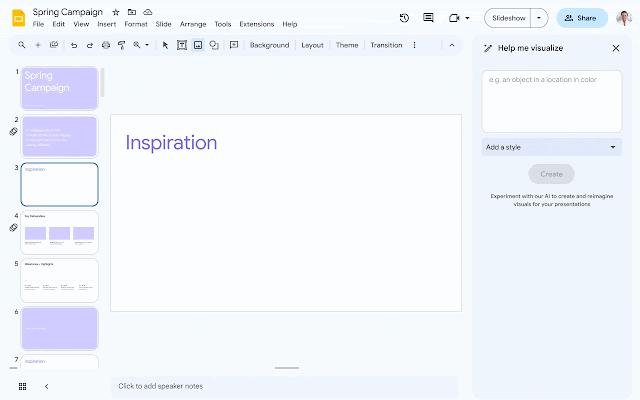Print the presentation
This screenshot has height=400, width=640.
tap(106, 45)
